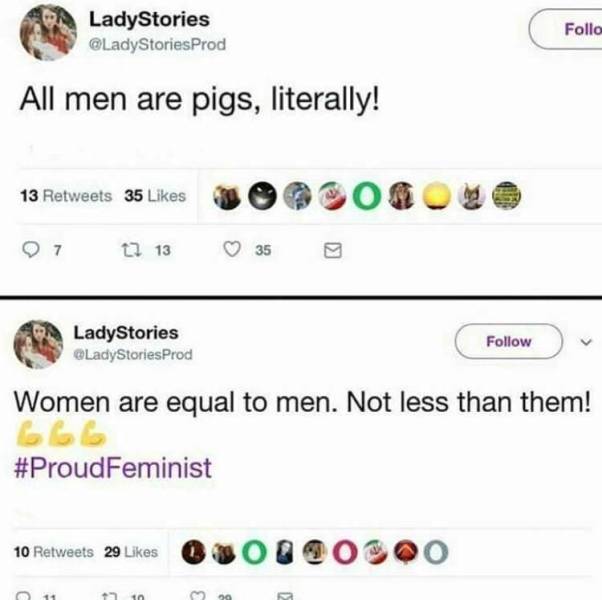Click the last liker avatar on the second tweet
The height and width of the screenshot is (600, 602).
pos(435,551)
